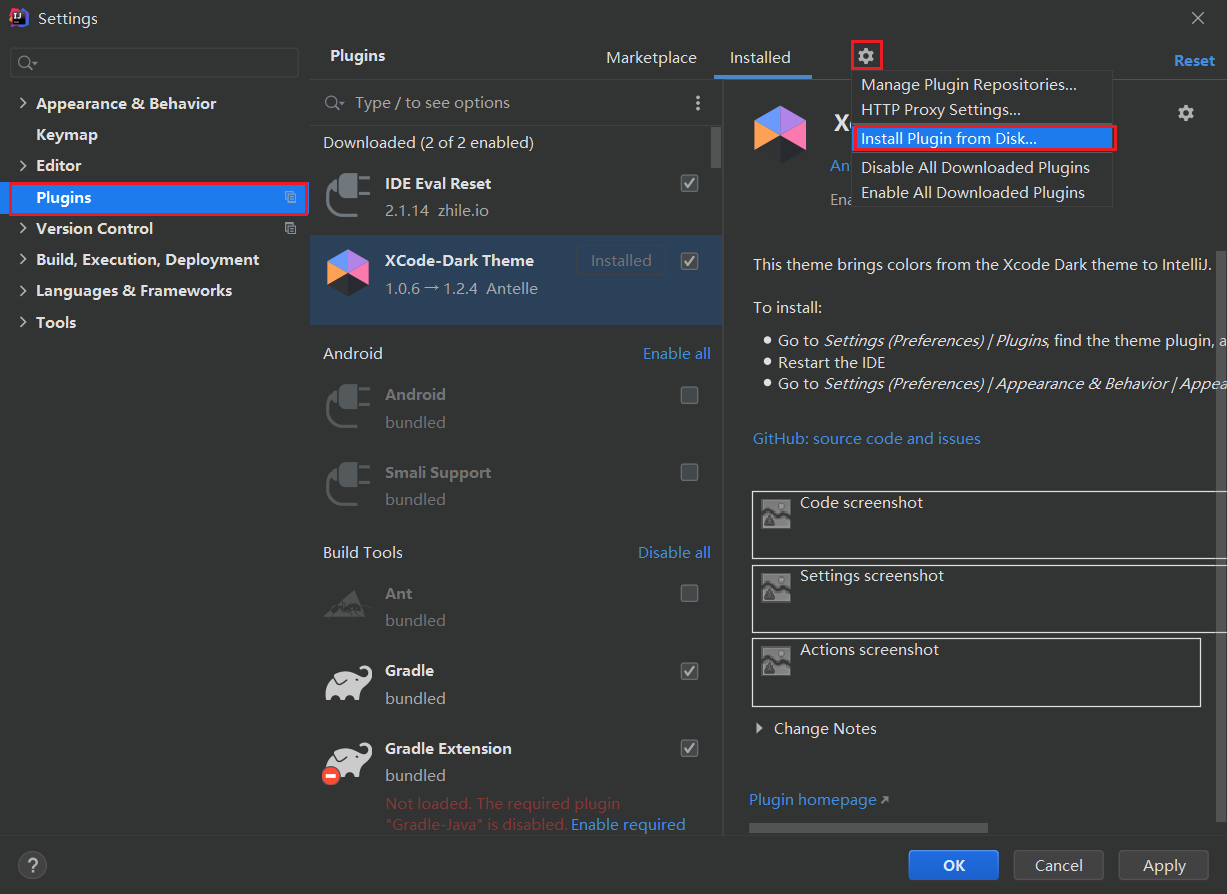The width and height of the screenshot is (1227, 894).
Task: Click the Enable required link
Action: point(628,825)
